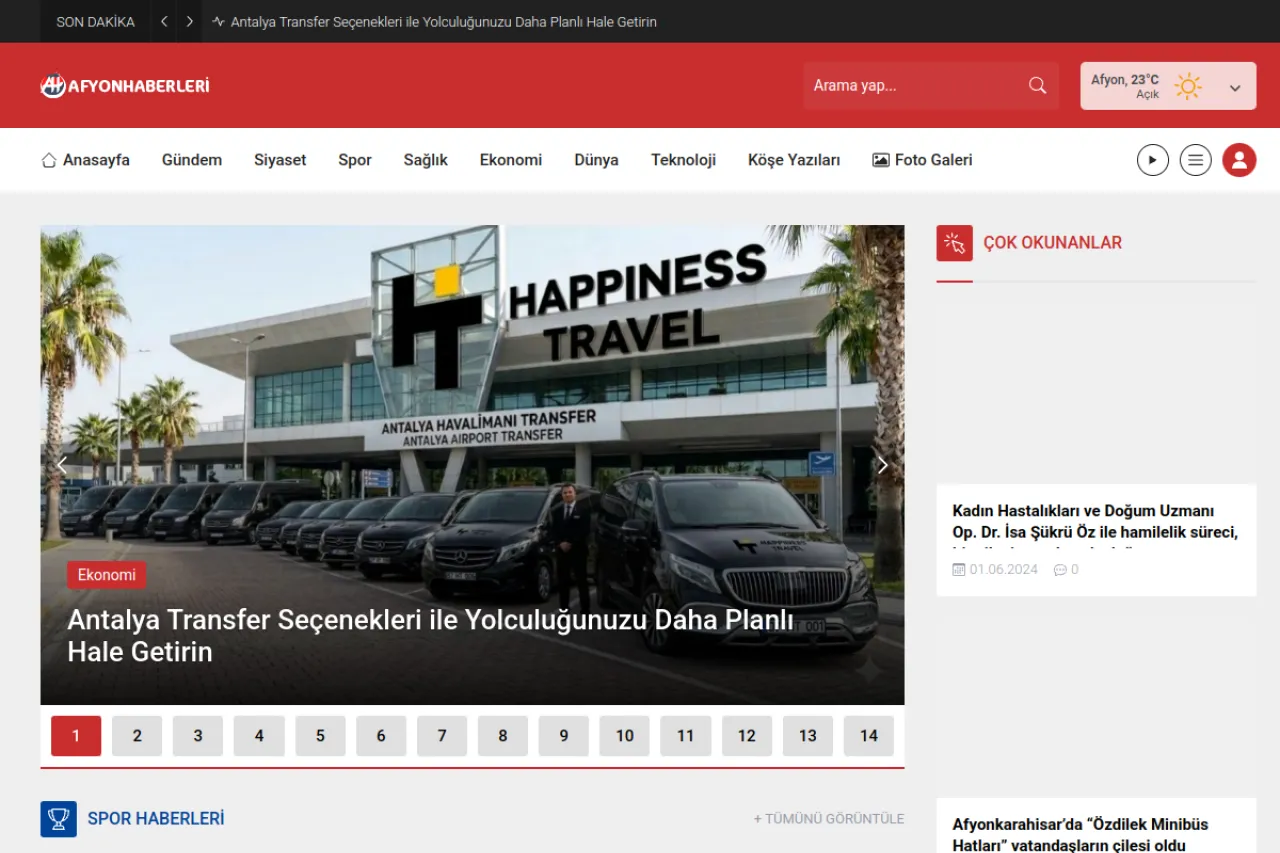
Task: Click the Afyon, 23°C weather text
Action: pos(1125,80)
